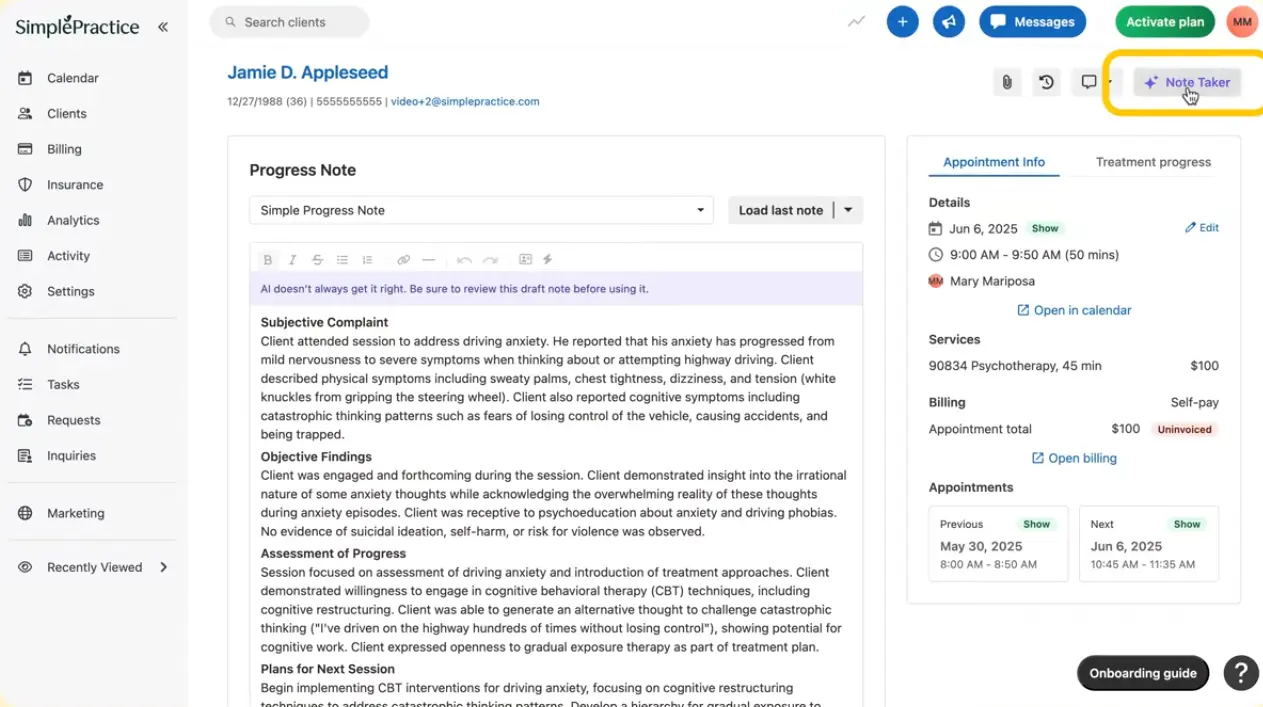
Task: Click the trend line icon in top bar
Action: (857, 21)
